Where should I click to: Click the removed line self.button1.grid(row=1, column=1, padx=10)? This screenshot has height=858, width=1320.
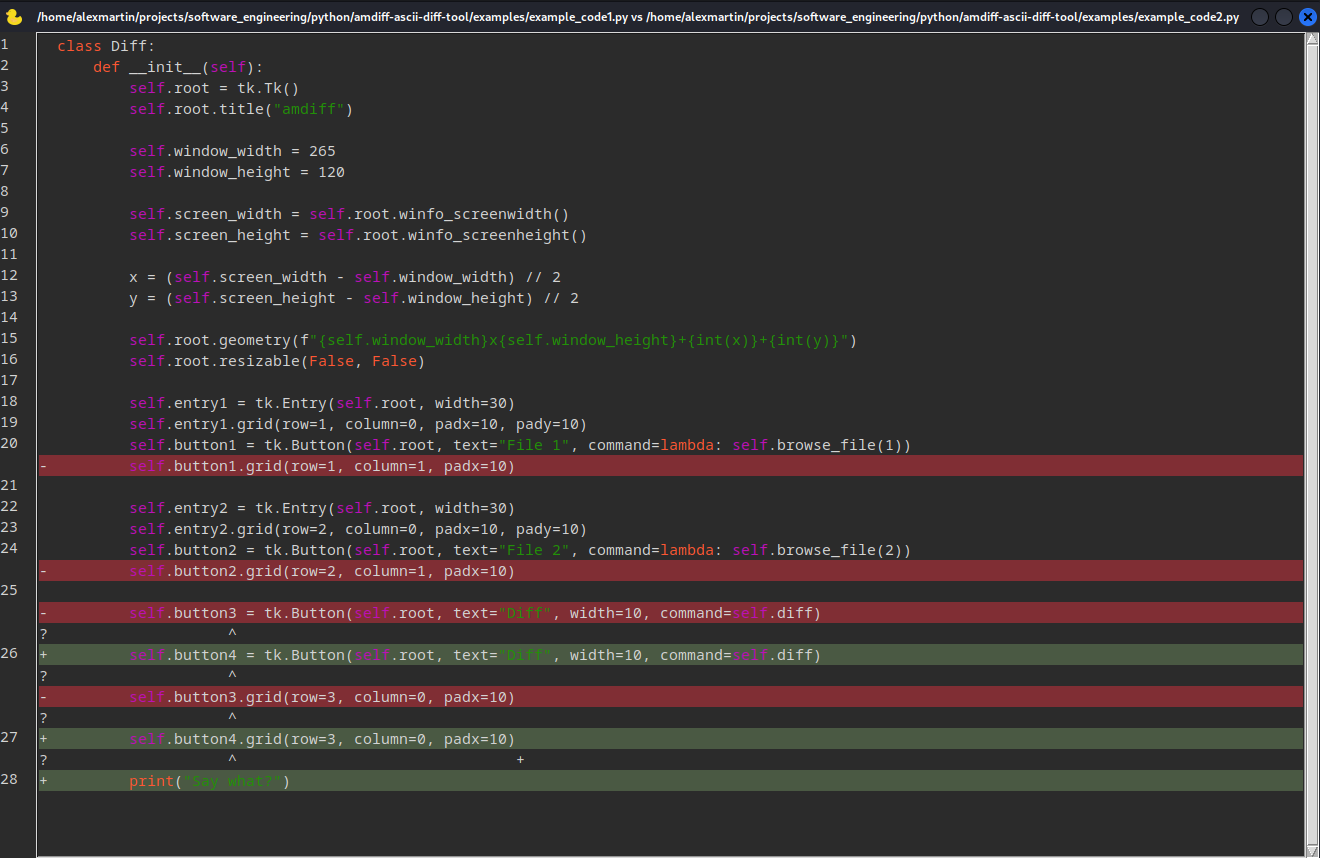click(x=671, y=466)
